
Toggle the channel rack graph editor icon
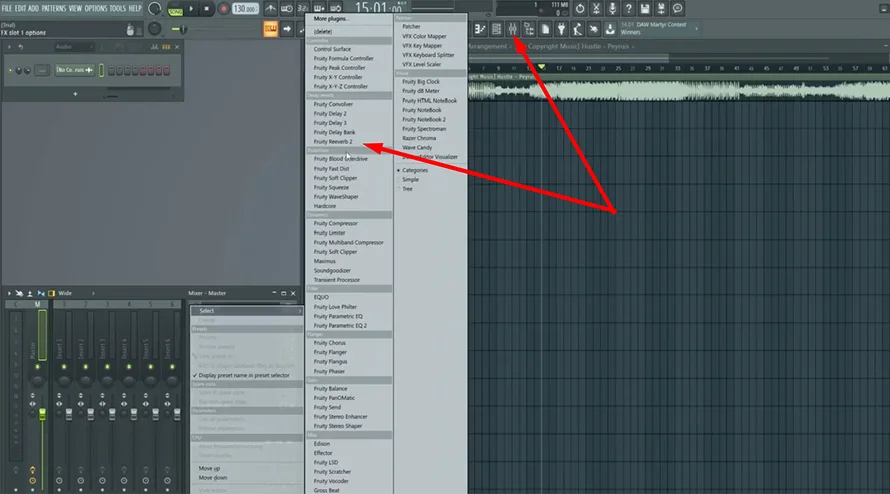click(x=154, y=47)
